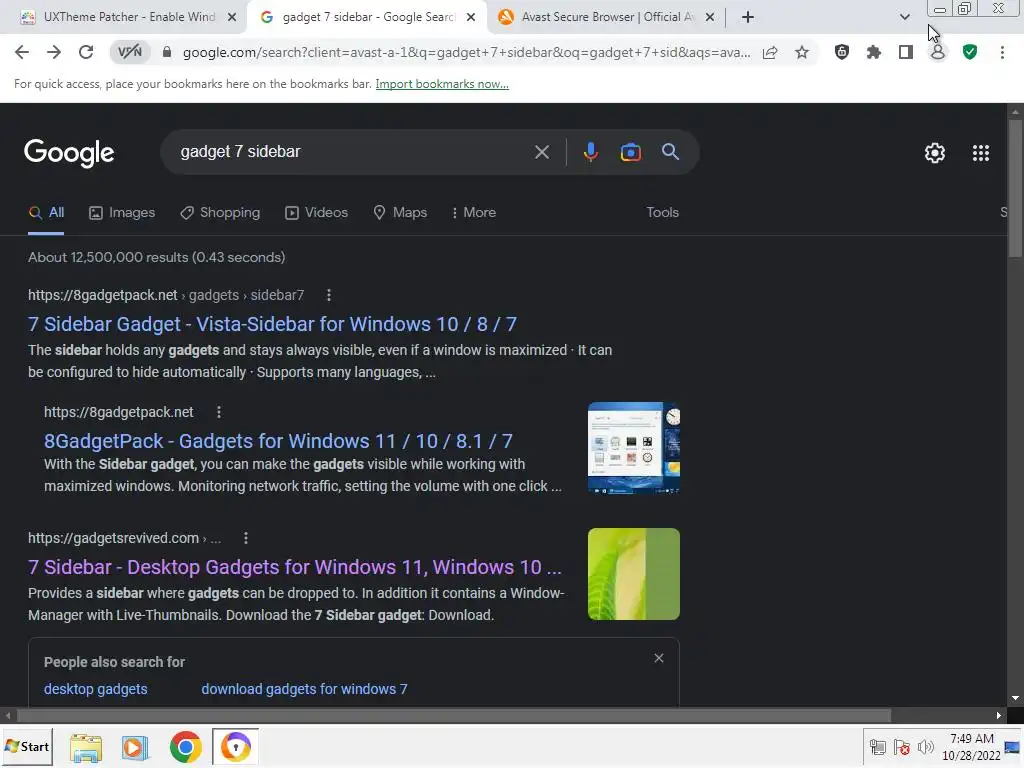Click the vertical page scrollbar
This screenshot has width=1024, height=768.
pyautogui.click(x=1015, y=189)
